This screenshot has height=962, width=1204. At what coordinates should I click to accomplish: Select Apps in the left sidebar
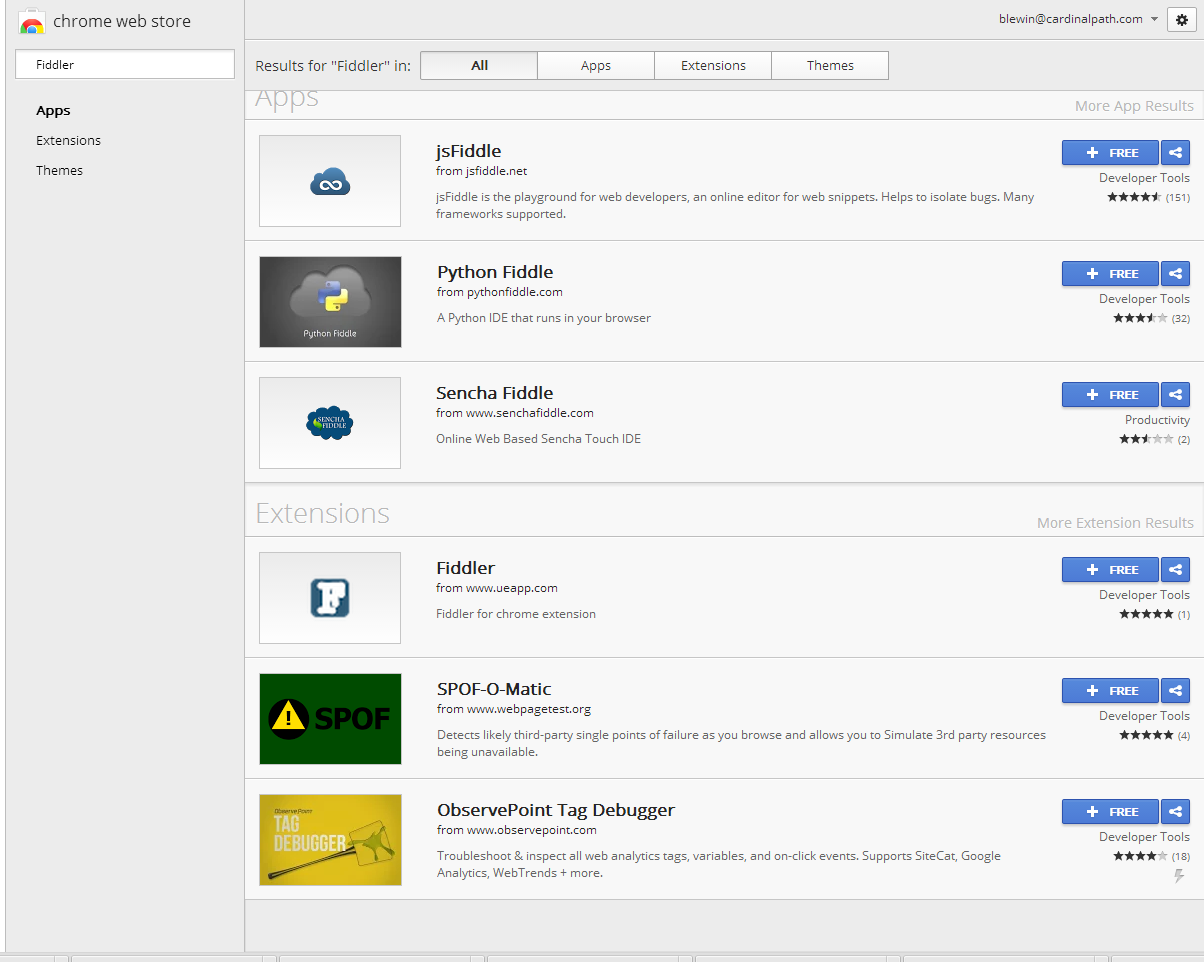tap(53, 110)
